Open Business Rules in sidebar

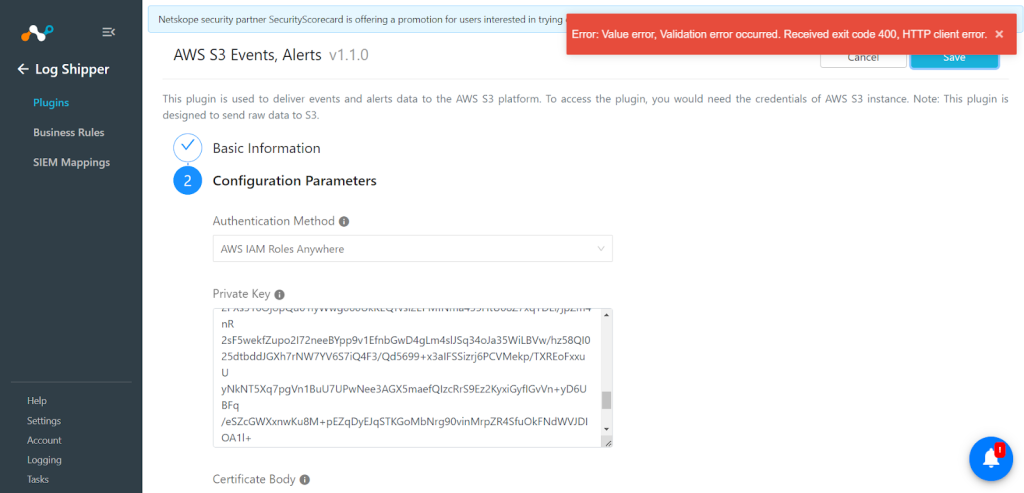[x=69, y=133]
